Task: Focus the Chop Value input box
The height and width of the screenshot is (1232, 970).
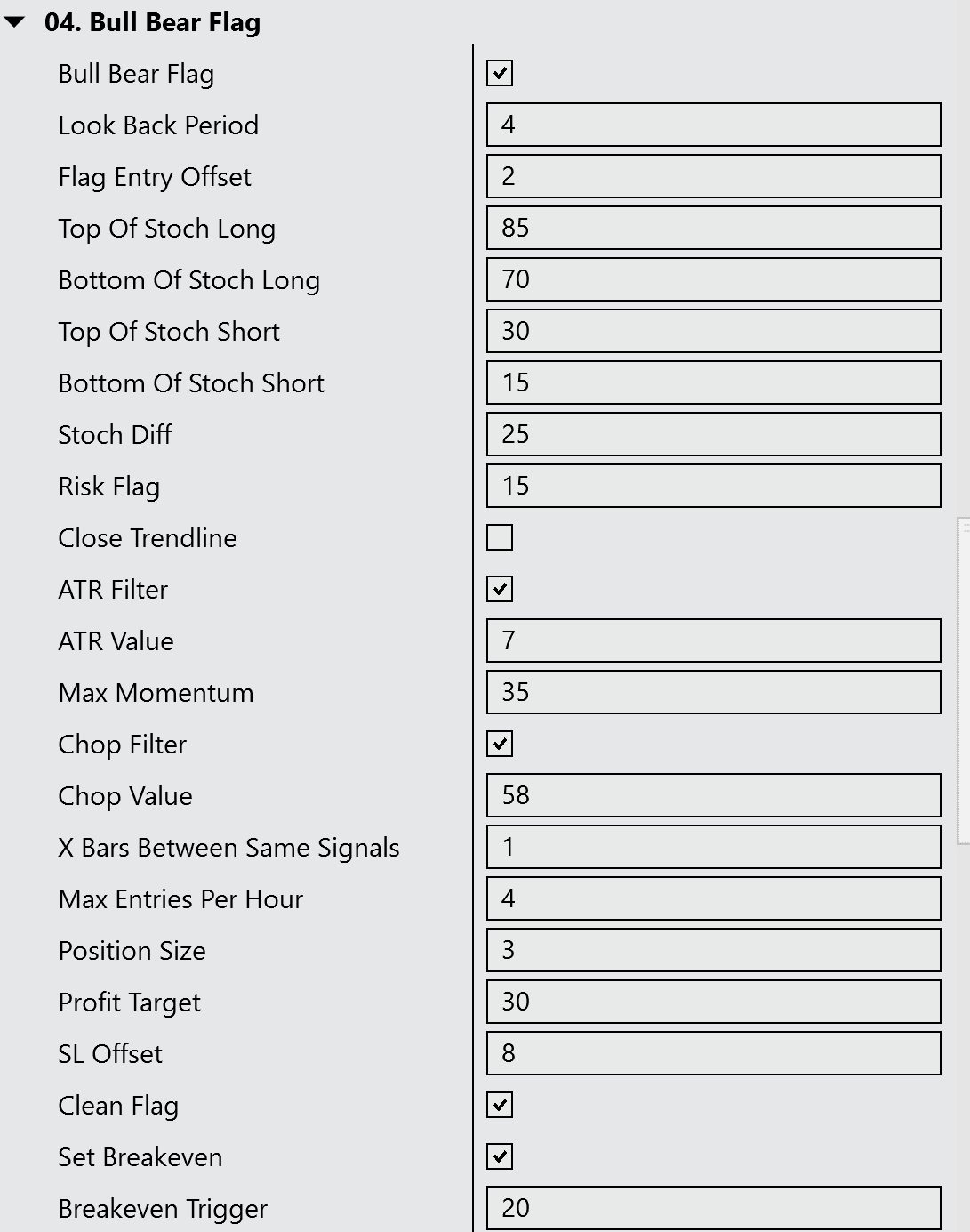Action: click(x=713, y=795)
